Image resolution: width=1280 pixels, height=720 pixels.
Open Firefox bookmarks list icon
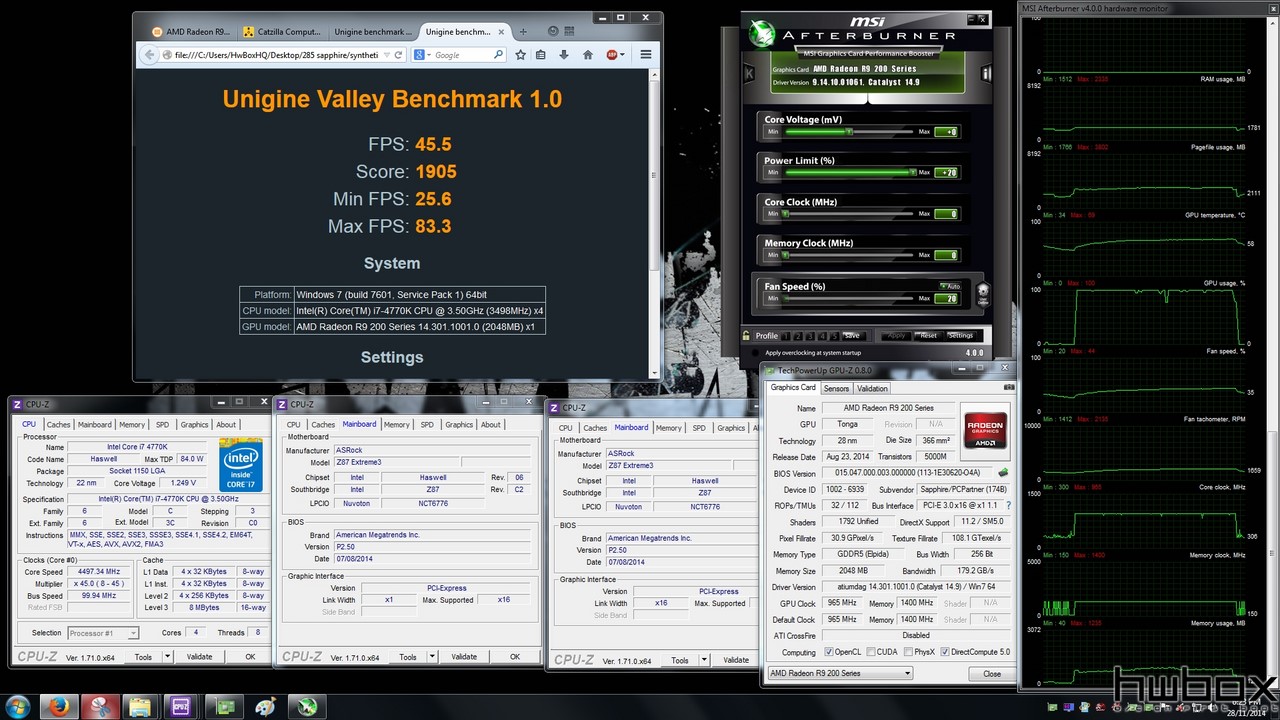click(x=541, y=55)
